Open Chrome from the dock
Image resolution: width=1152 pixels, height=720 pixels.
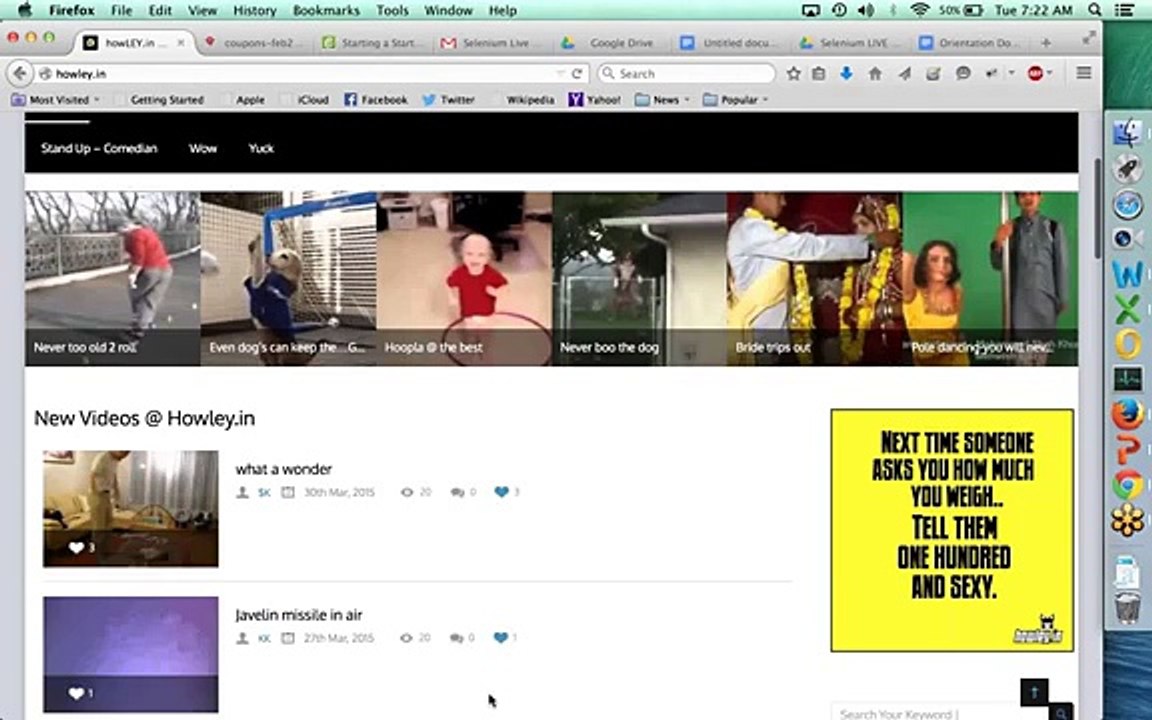pyautogui.click(x=1127, y=486)
